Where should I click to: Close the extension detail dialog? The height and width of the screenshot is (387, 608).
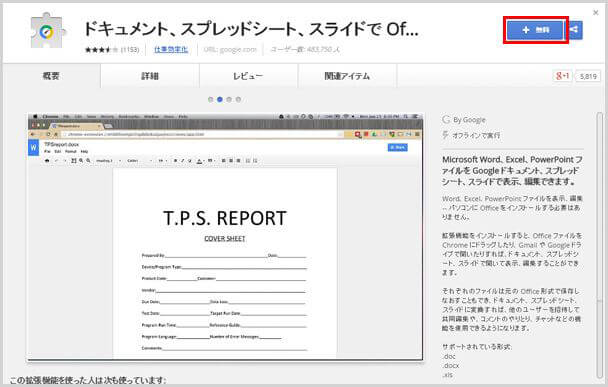[x=596, y=13]
